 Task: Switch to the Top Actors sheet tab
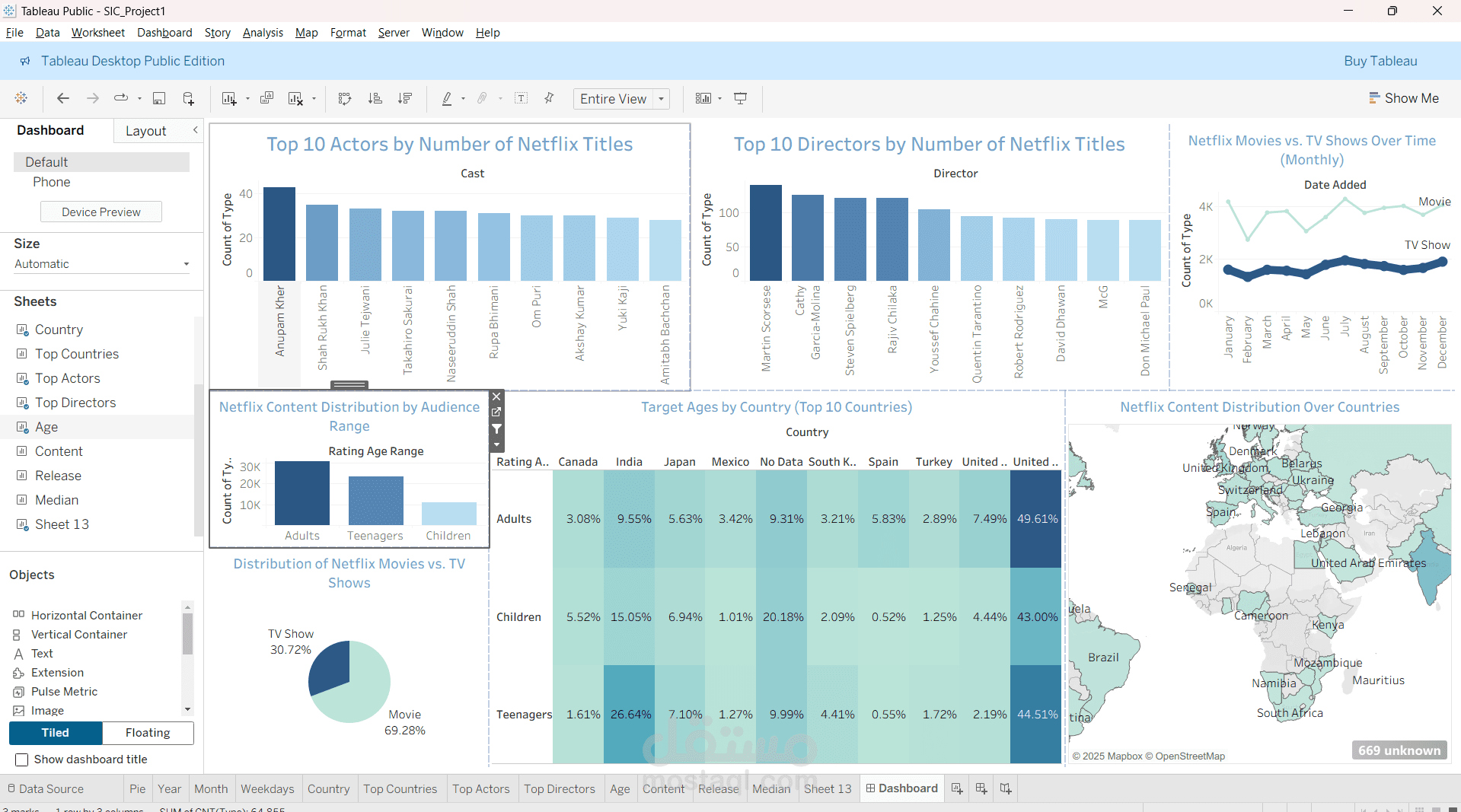[x=481, y=789]
